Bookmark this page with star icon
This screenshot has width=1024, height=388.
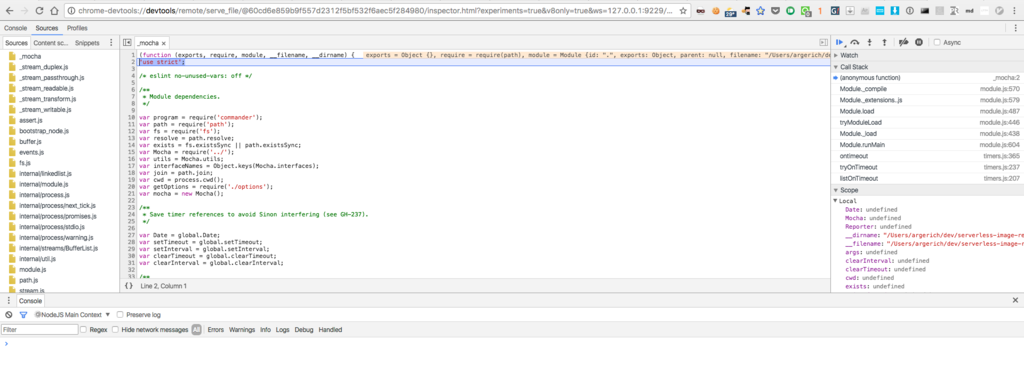click(683, 11)
